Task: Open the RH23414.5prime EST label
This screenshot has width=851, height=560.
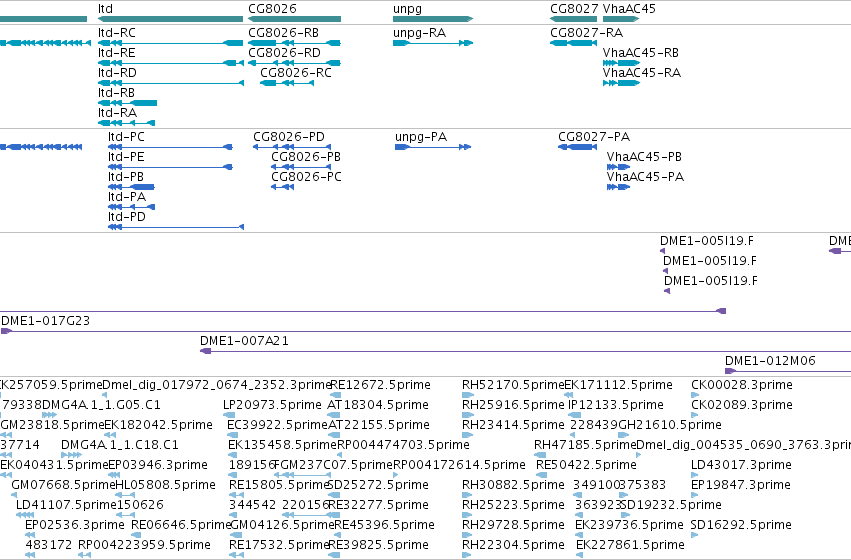Action: (513, 425)
